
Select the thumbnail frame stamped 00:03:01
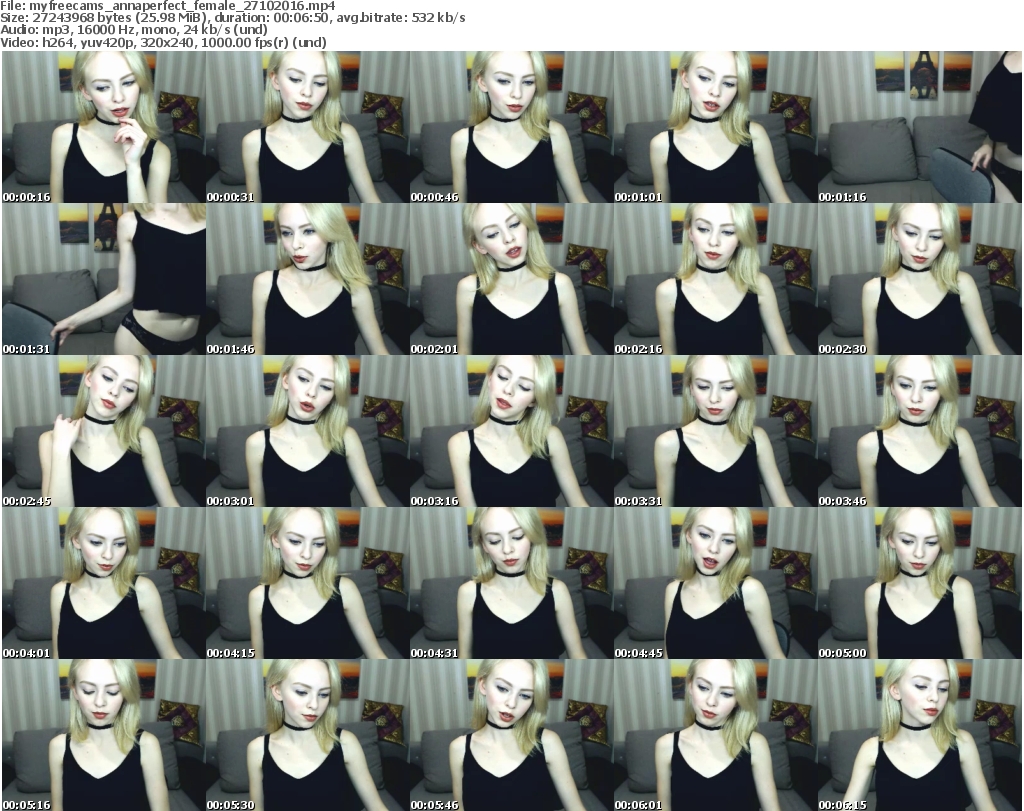tap(308, 431)
